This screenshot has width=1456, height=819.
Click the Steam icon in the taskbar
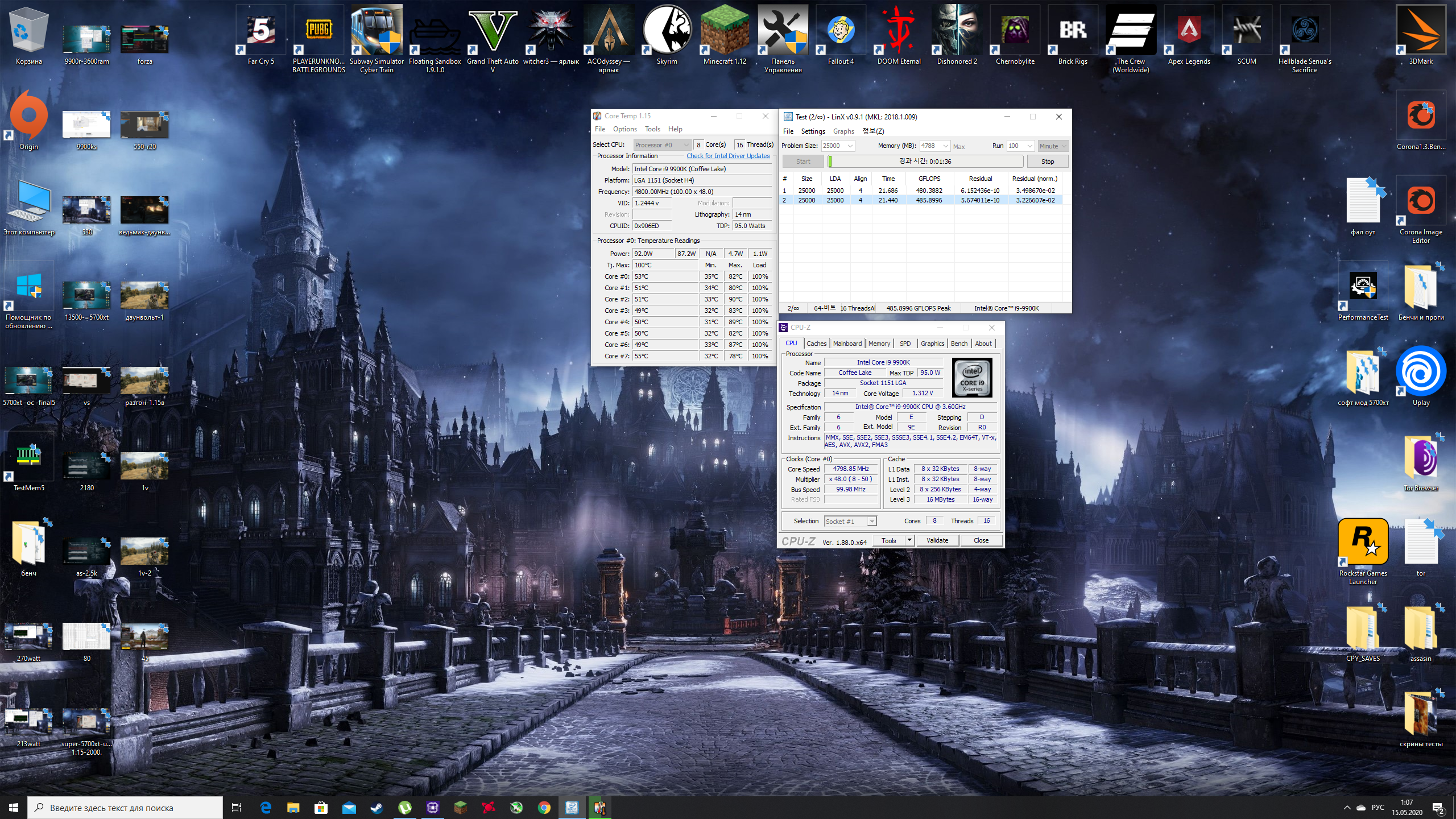(x=377, y=808)
